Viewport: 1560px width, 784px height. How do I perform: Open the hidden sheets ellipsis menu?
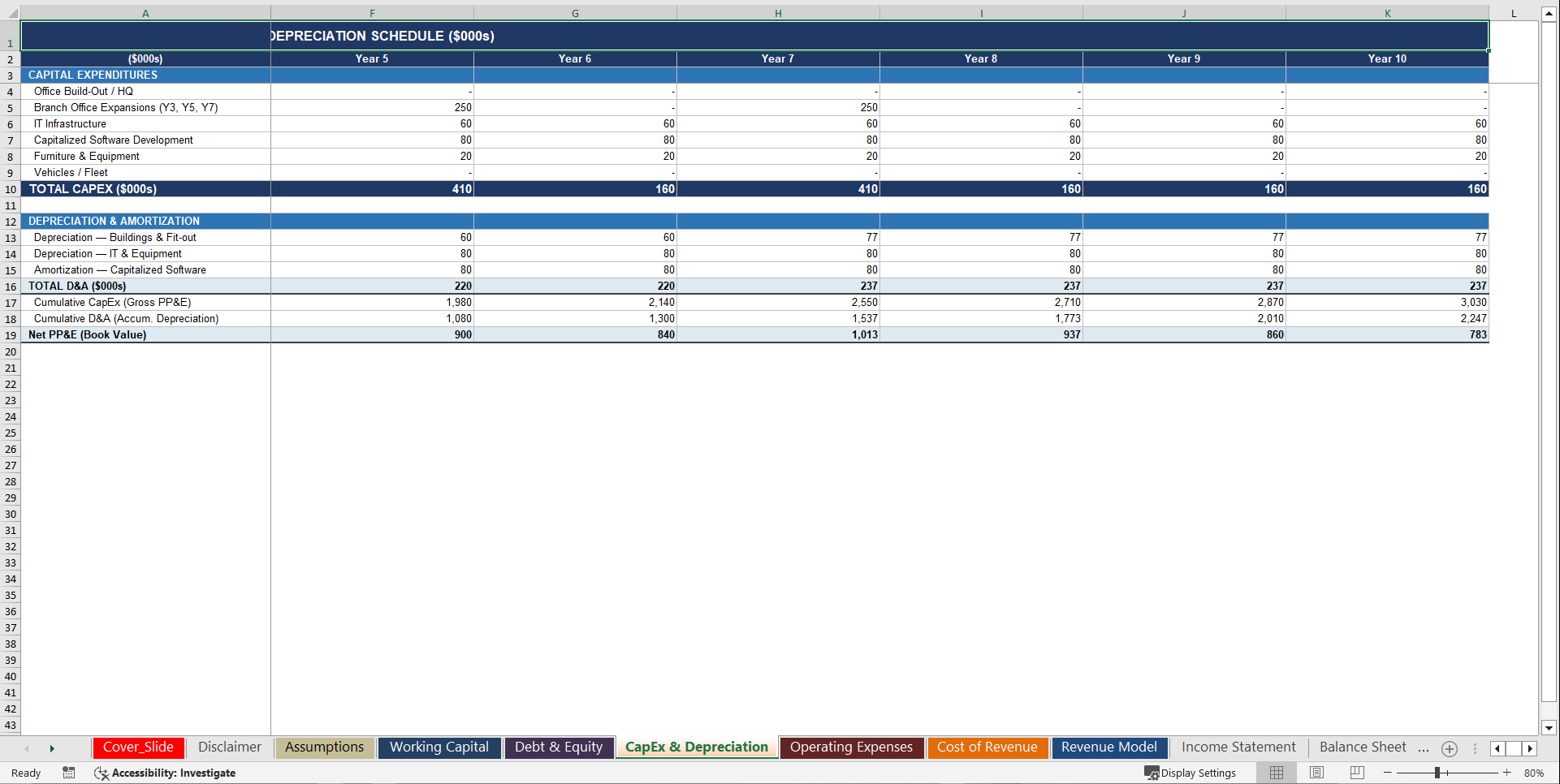pyautogui.click(x=1423, y=748)
